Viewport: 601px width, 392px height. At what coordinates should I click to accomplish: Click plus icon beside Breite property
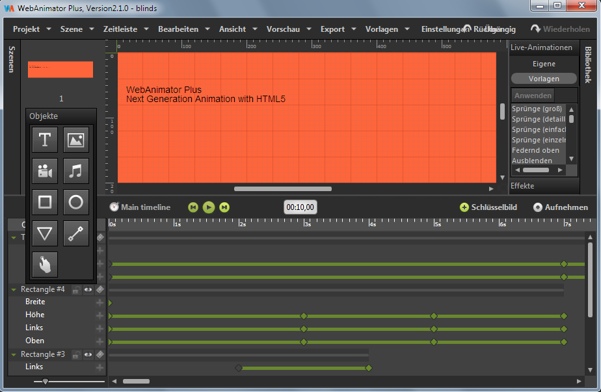click(x=100, y=303)
